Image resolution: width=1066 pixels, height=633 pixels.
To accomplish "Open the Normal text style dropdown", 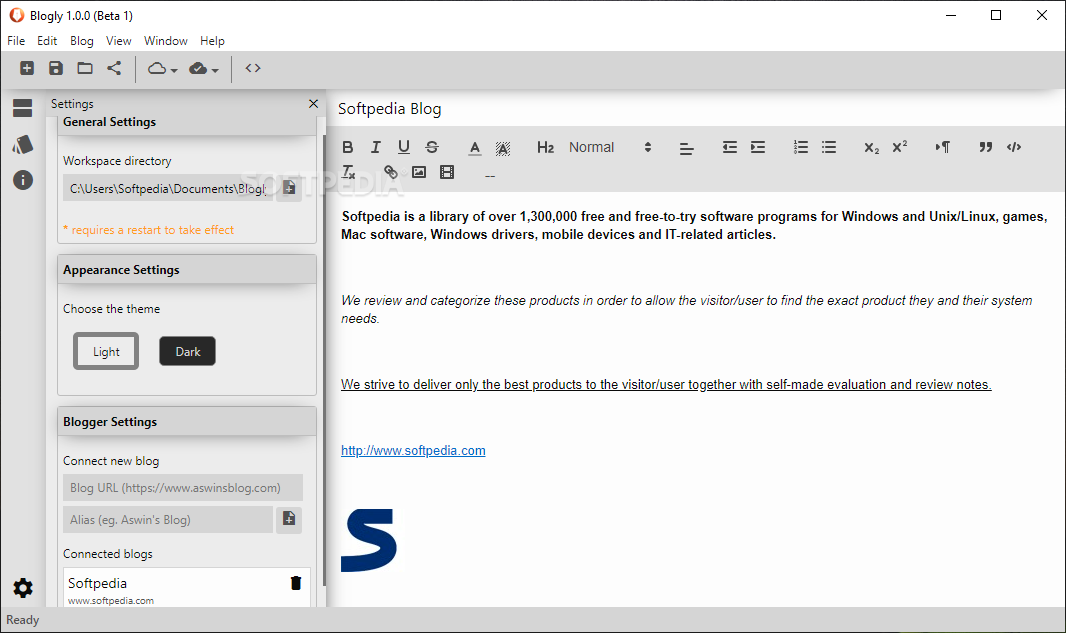I will (x=610, y=147).
